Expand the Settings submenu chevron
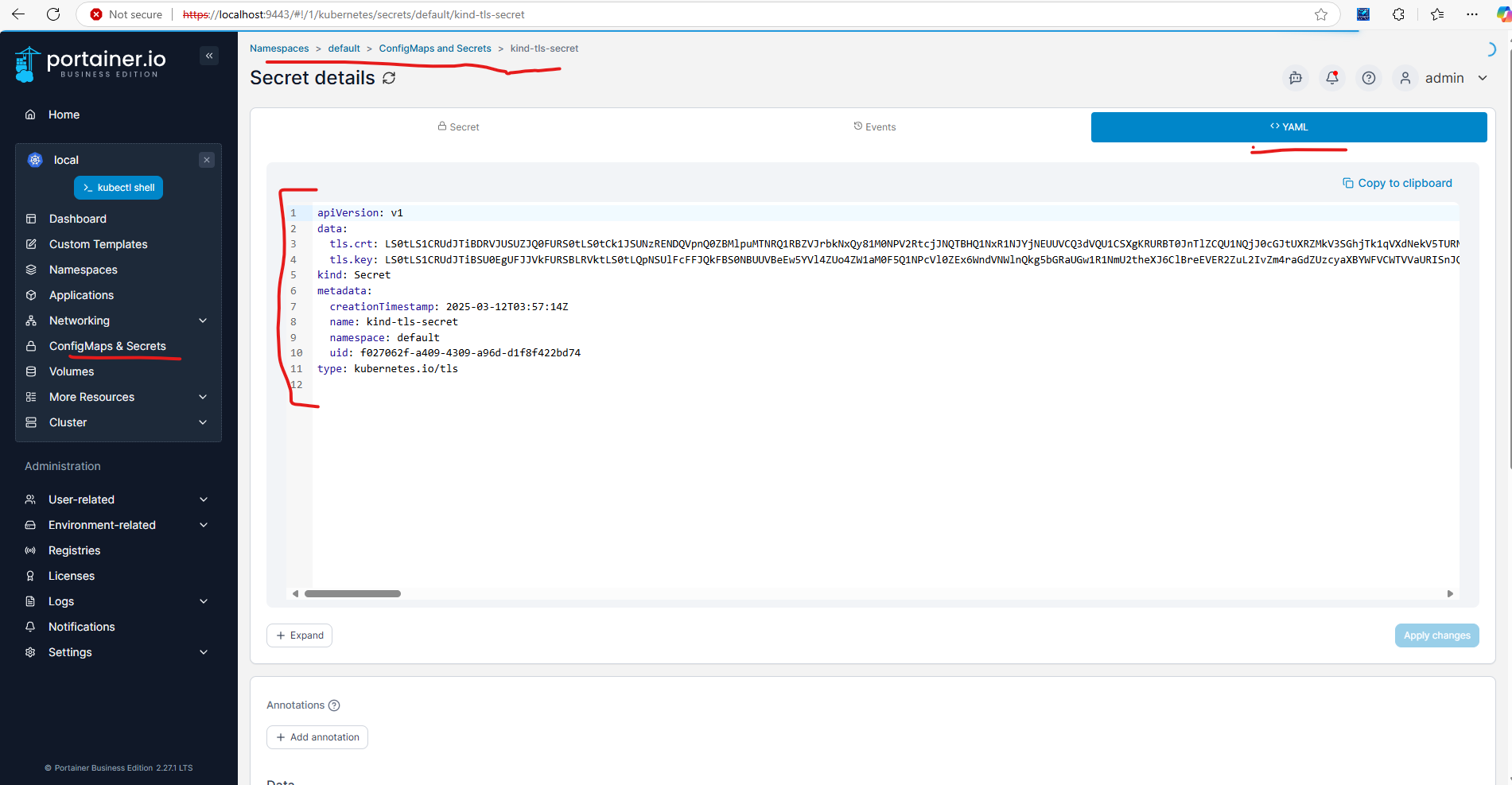Screen dimensions: 1512x785 [x=204, y=652]
